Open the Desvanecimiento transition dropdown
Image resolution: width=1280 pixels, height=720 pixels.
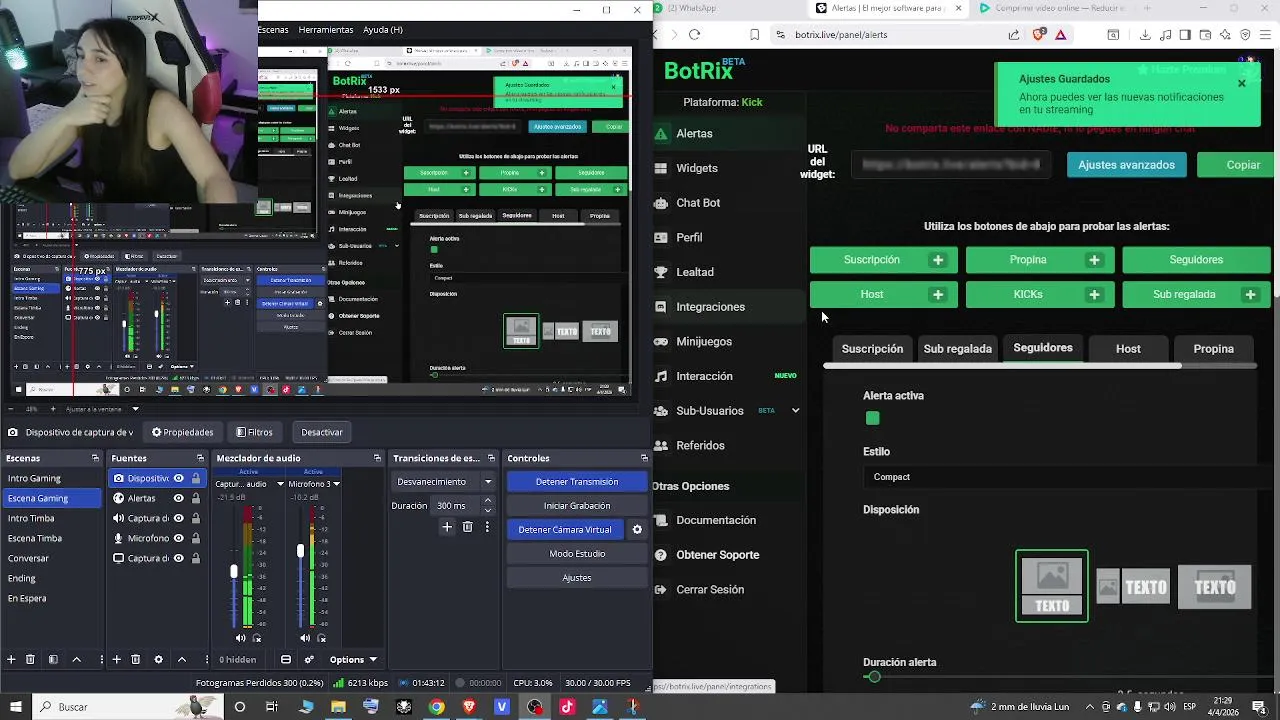click(444, 482)
